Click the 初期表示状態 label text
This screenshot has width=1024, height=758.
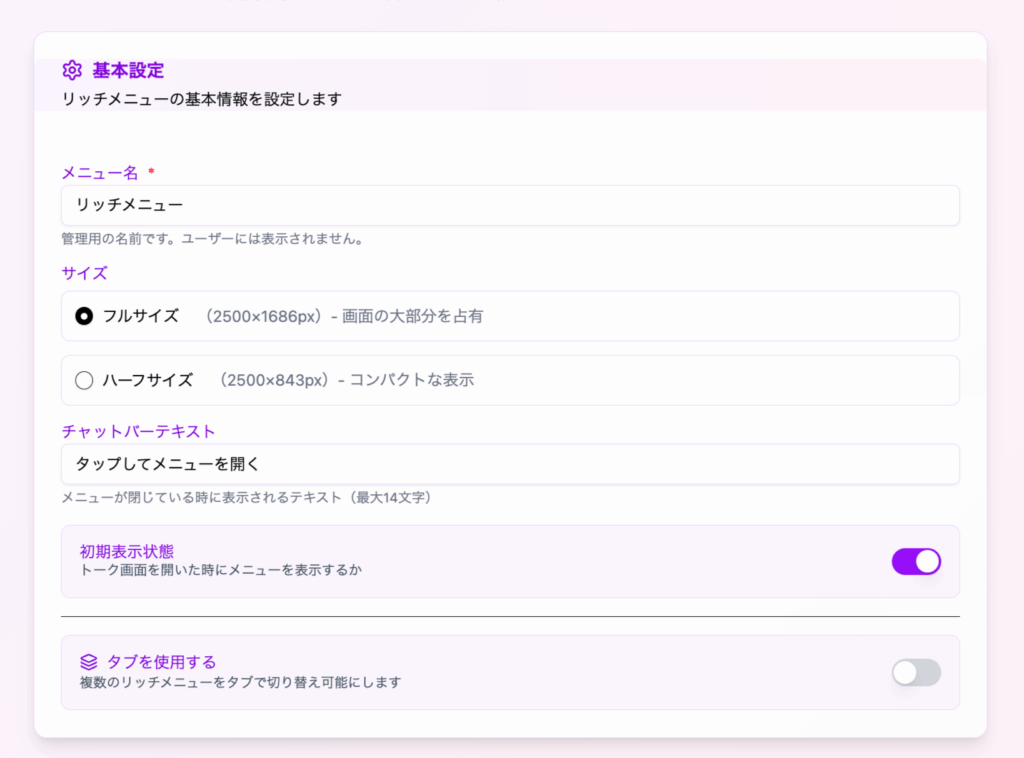(127, 552)
